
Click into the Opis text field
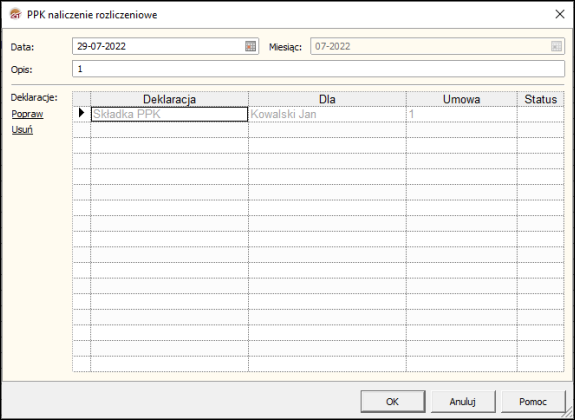point(318,69)
